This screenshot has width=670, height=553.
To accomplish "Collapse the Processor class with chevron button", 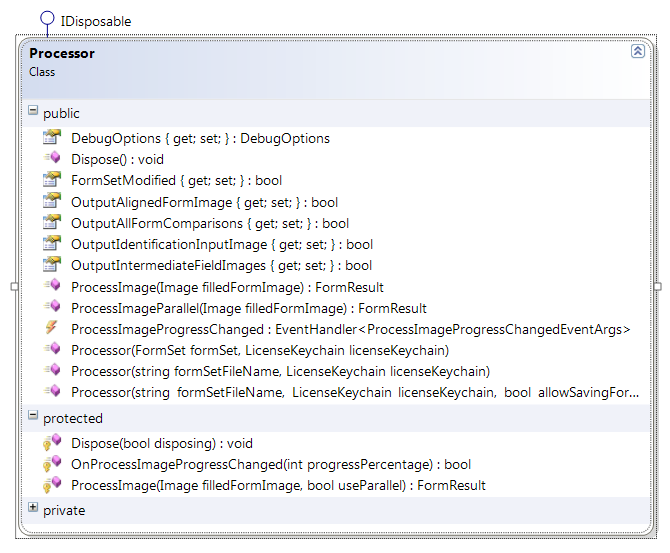I will coord(638,51).
